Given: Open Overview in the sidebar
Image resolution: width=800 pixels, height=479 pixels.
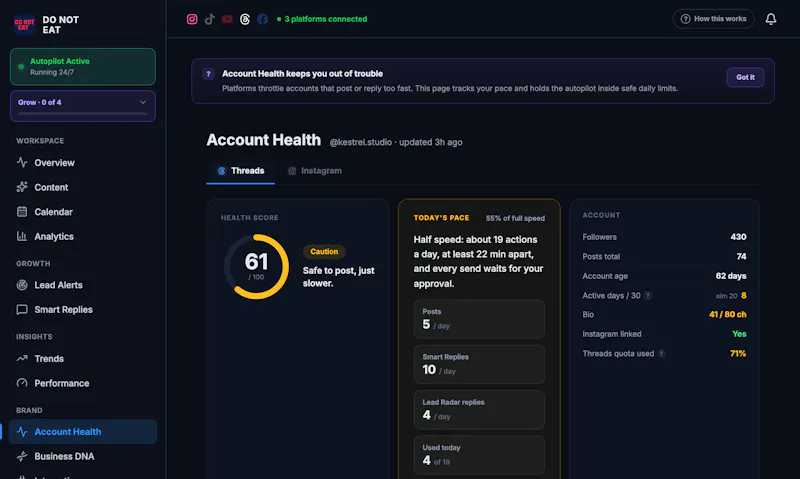Looking at the screenshot, I should pos(83,163).
